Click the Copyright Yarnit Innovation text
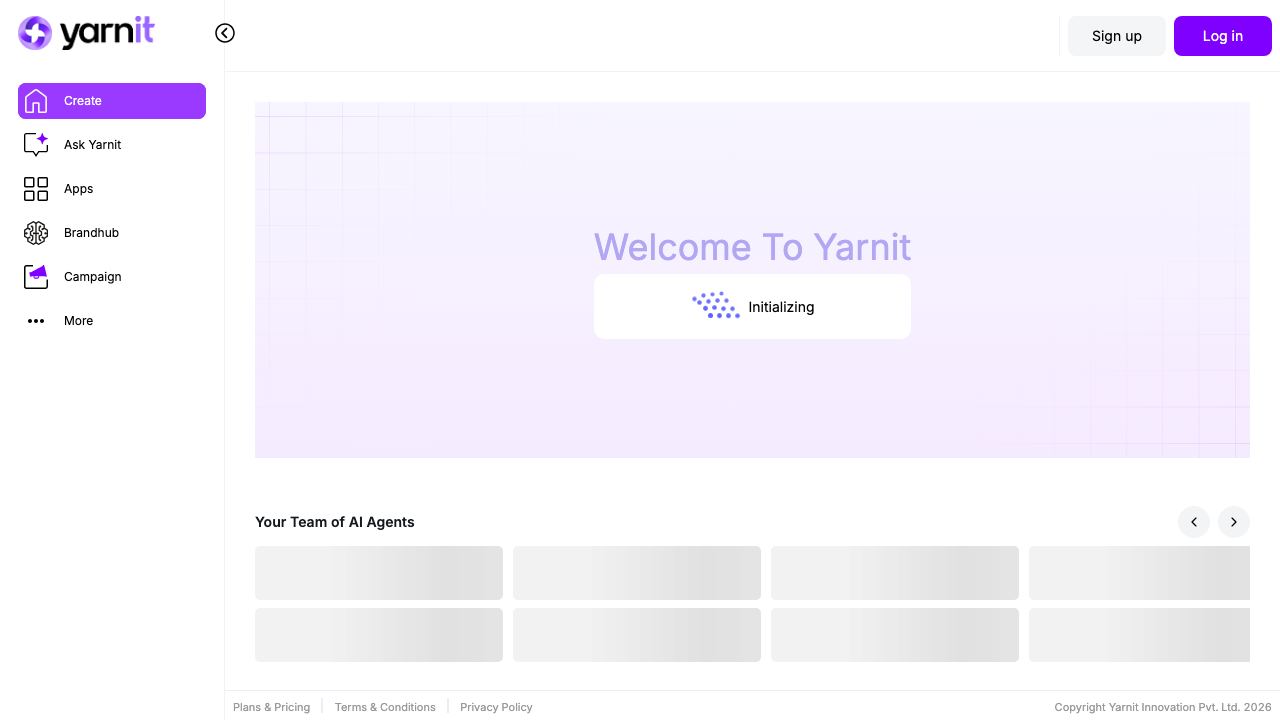The image size is (1280, 720). pyautogui.click(x=1163, y=707)
